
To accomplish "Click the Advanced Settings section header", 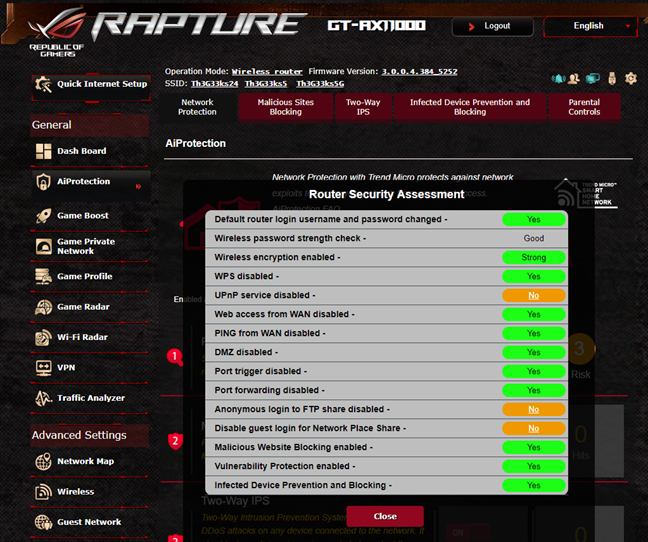I will 90,435.
